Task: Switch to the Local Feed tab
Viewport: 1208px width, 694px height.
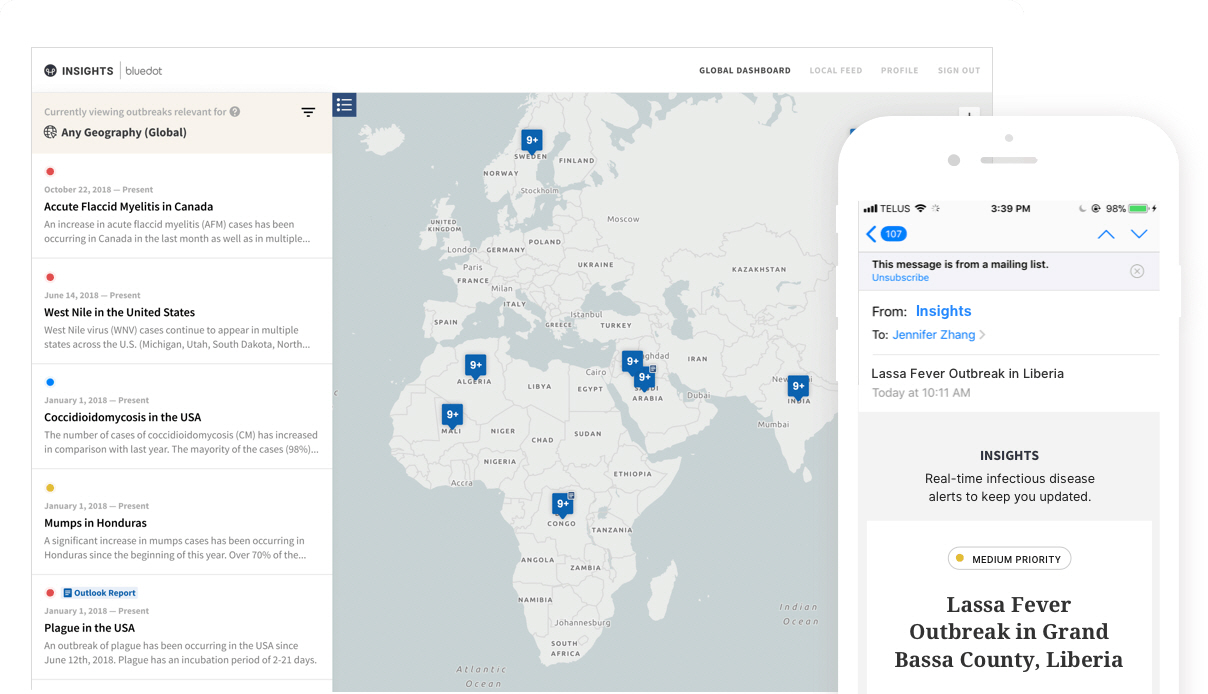Action: [835, 71]
